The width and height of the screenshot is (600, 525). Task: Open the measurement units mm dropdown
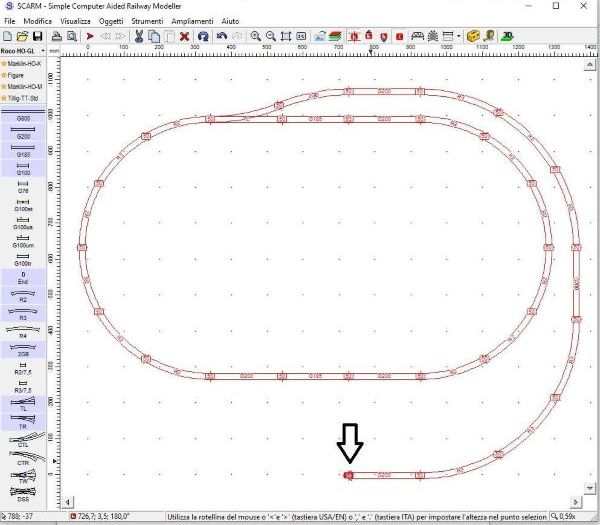pyautogui.click(x=56, y=50)
